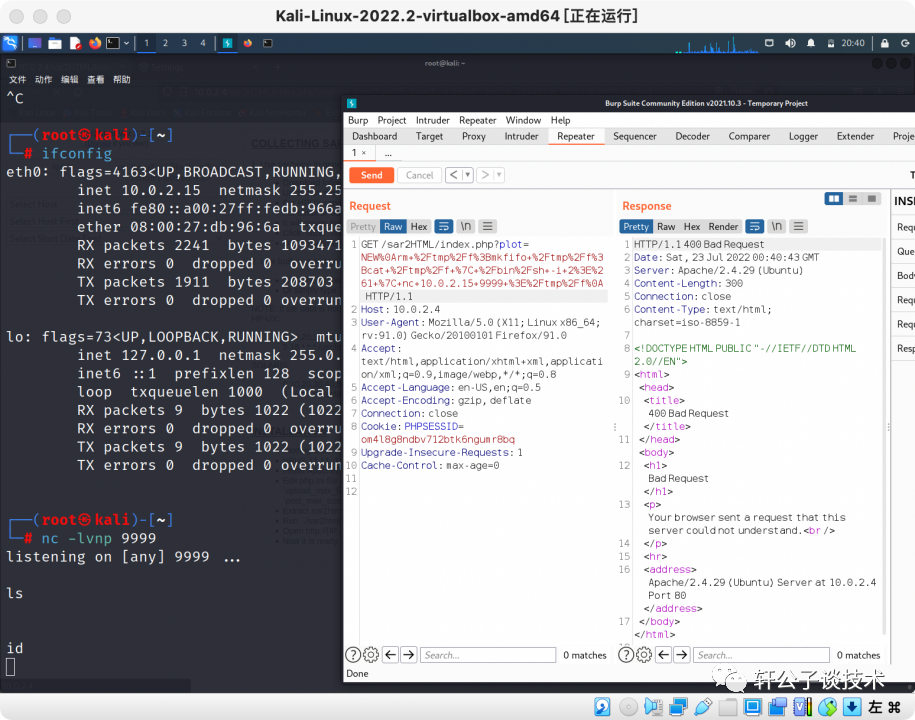Switch to the Comparer tab
The width and height of the screenshot is (915, 720).
pyautogui.click(x=749, y=136)
